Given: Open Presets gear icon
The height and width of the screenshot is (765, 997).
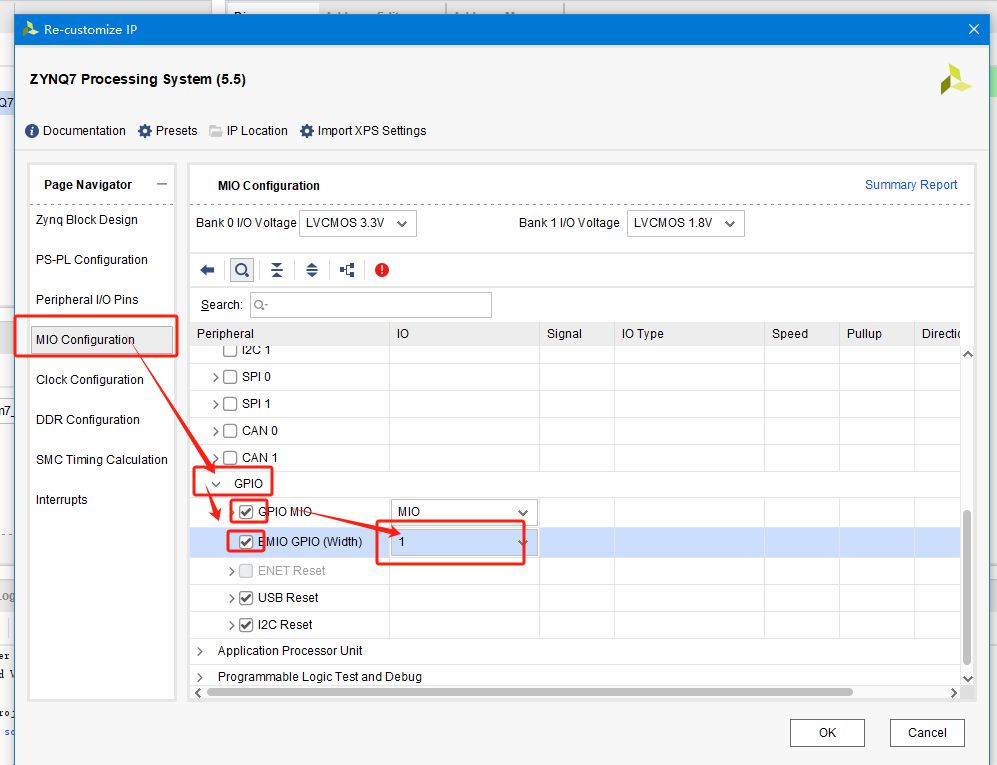Looking at the screenshot, I should pos(145,131).
